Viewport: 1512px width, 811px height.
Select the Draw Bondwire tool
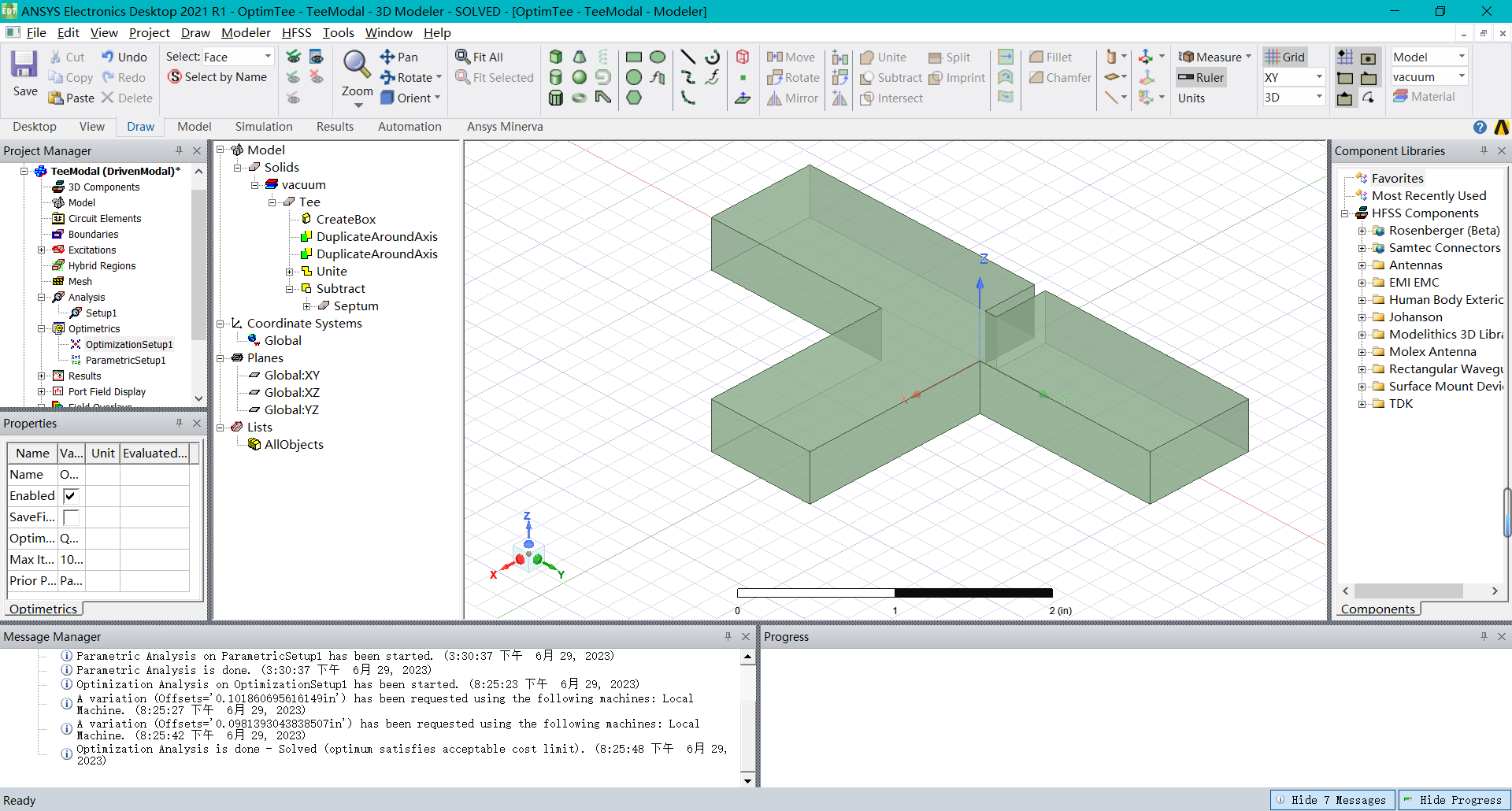pos(603,98)
